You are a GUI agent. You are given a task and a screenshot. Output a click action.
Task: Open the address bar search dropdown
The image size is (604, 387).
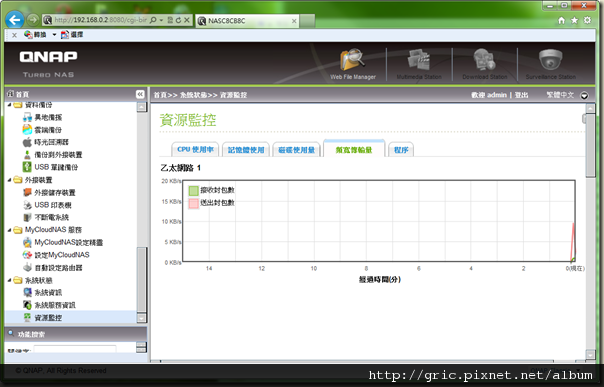pos(161,20)
